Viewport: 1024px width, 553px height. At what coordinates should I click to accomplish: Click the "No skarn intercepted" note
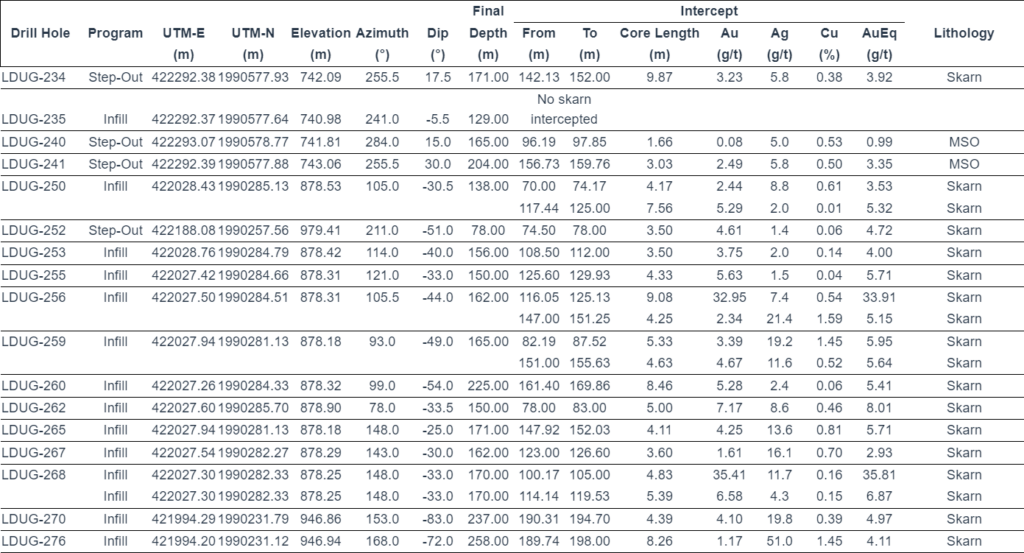566,108
